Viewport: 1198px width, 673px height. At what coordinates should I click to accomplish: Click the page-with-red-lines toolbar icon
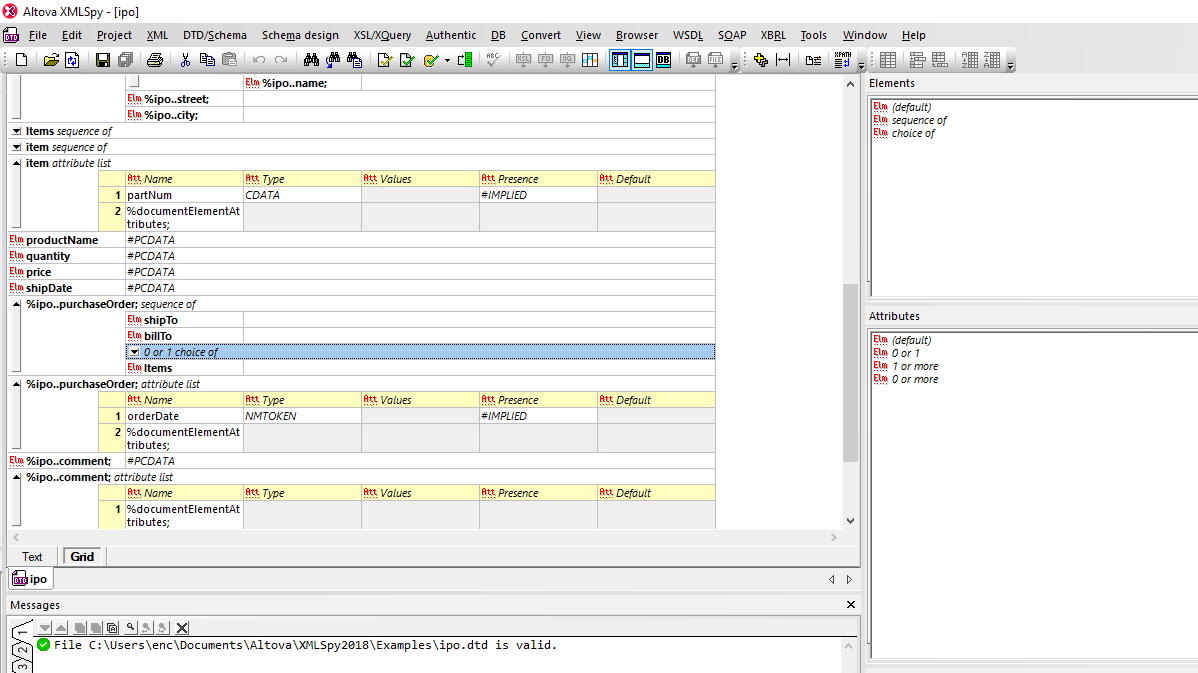tap(813, 60)
